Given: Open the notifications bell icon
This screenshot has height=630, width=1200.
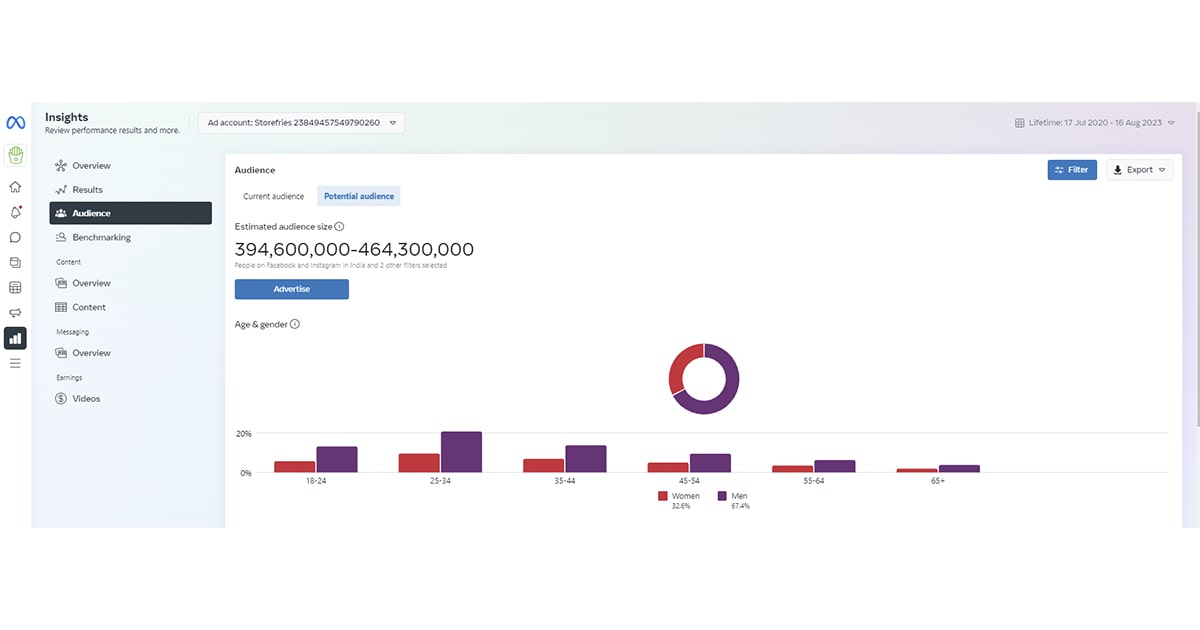Looking at the screenshot, I should 15,212.
